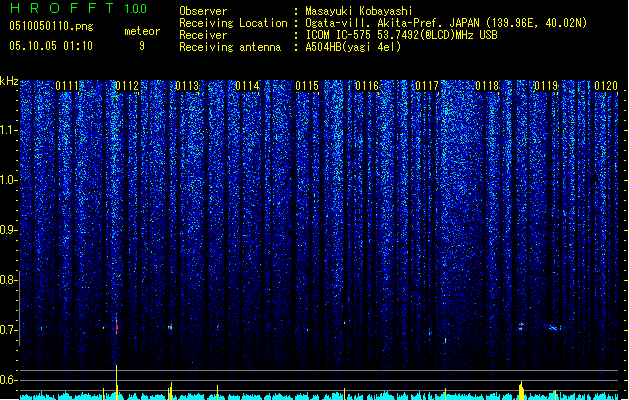The height and width of the screenshot is (400, 629).
Task: Click the HROFFT 1.0.0 title text
Action: click(79, 8)
